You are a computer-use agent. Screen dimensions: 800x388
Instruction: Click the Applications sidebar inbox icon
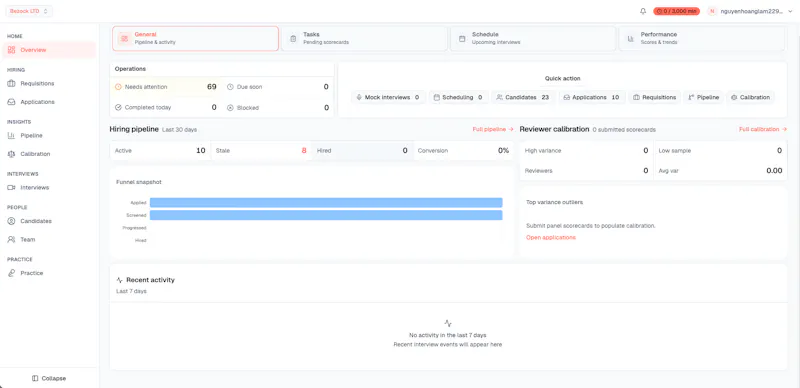11,102
